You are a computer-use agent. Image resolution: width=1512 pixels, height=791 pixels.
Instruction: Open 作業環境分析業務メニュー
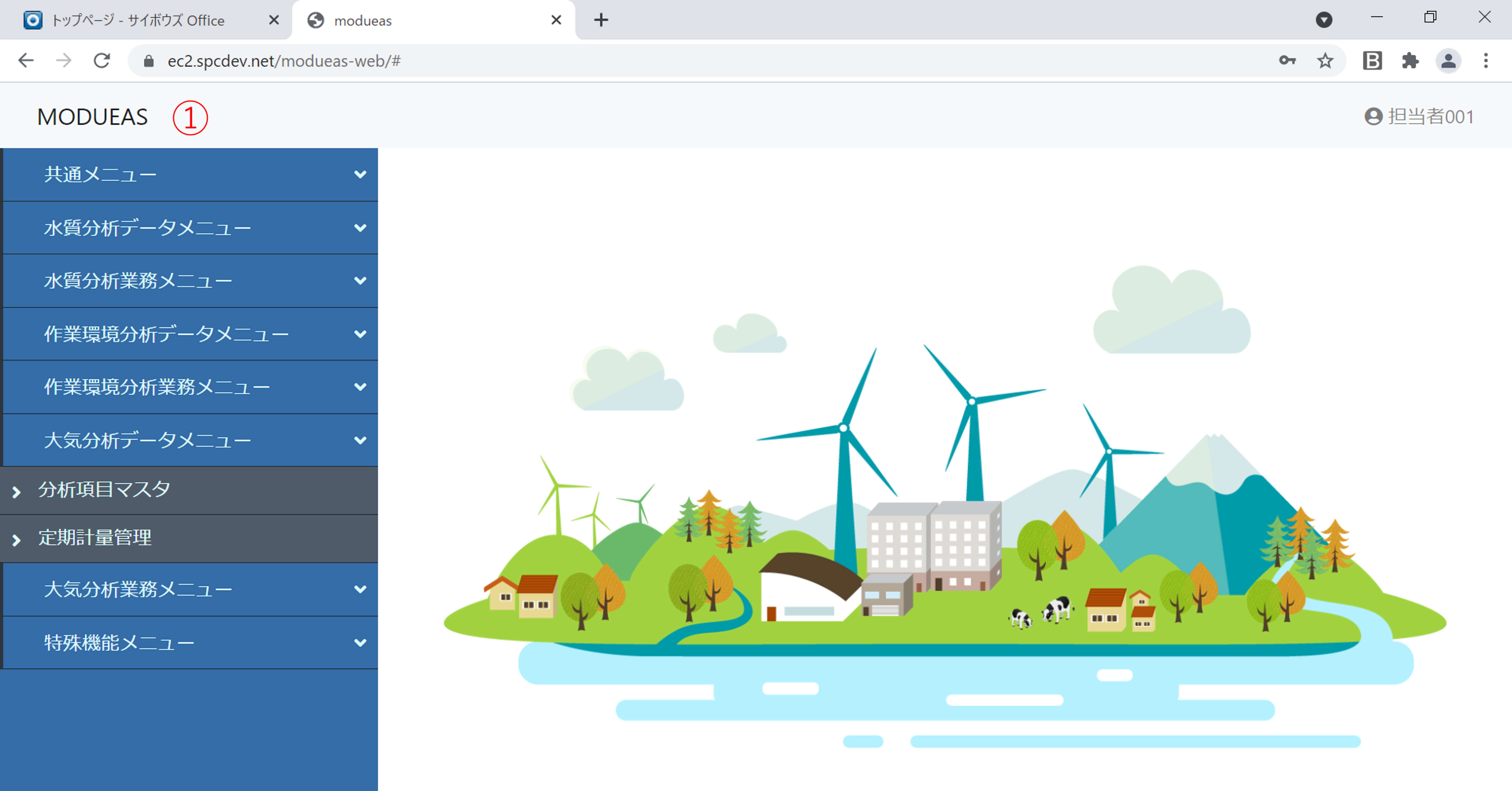190,387
